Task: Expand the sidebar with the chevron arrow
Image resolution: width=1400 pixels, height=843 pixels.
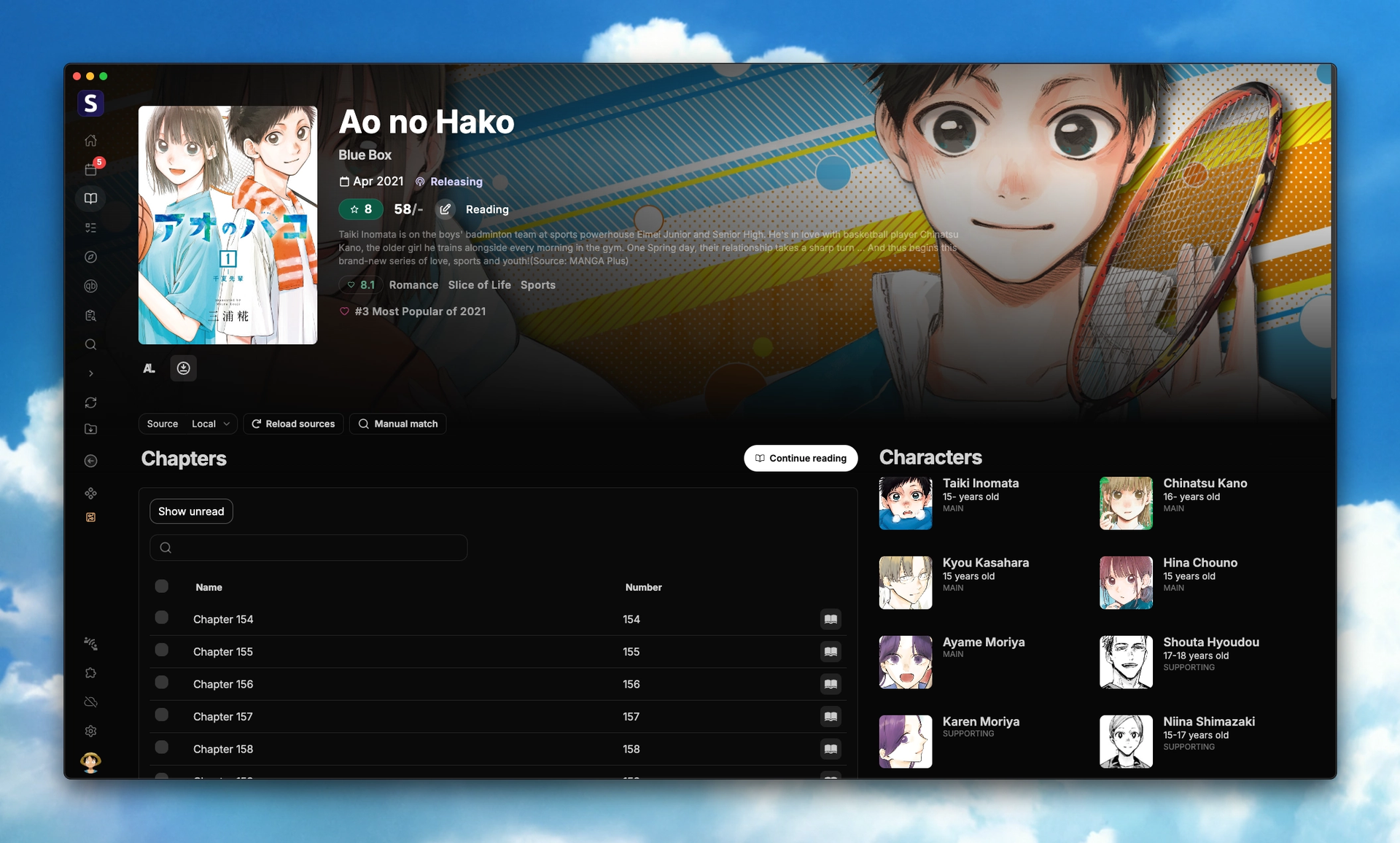Action: 90,373
